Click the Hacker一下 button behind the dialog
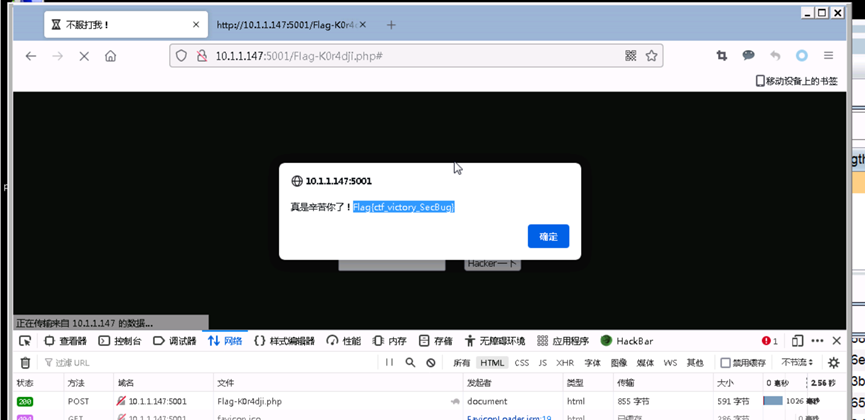The height and width of the screenshot is (420, 865). [492, 264]
